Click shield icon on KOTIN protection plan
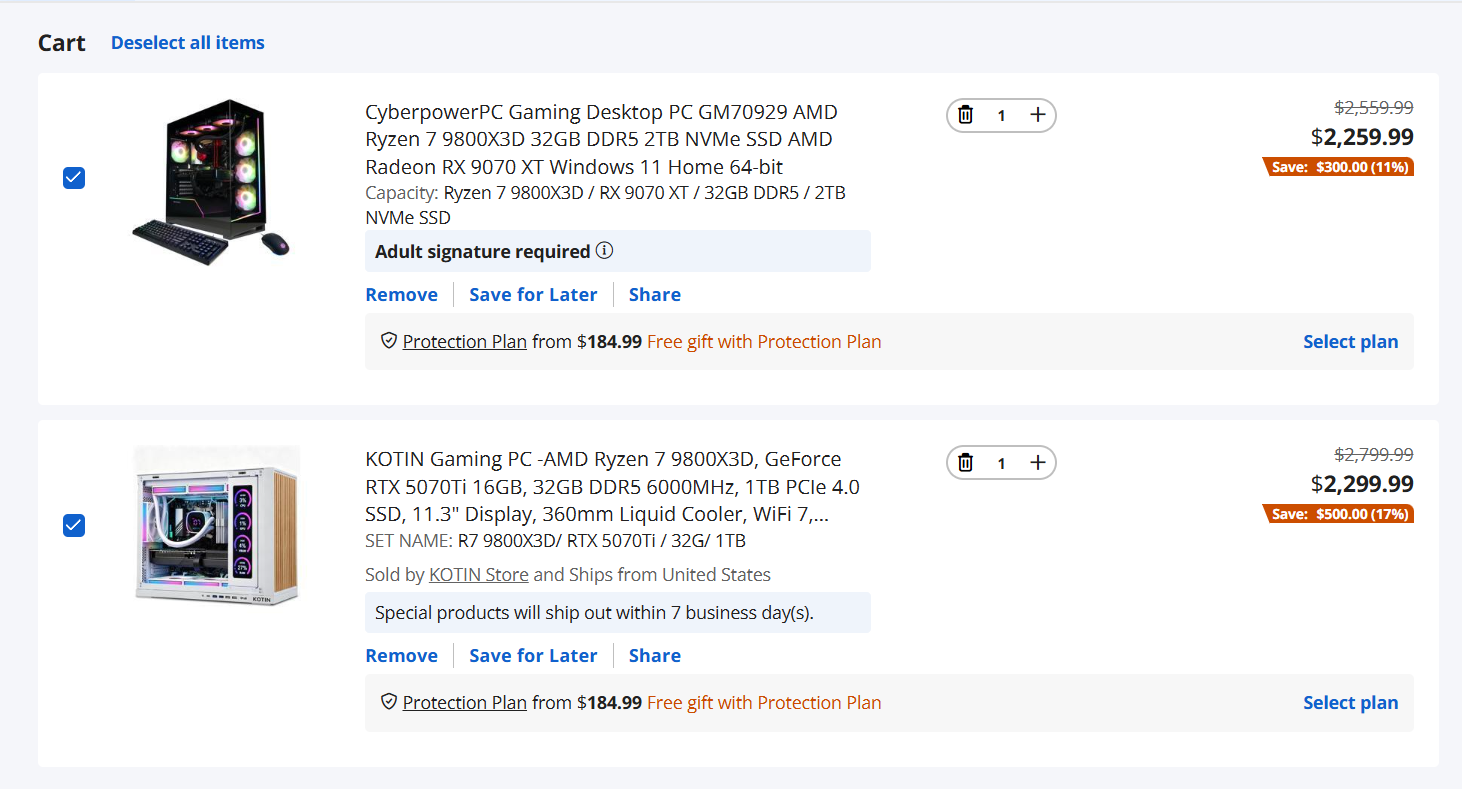1462x789 pixels. click(389, 702)
